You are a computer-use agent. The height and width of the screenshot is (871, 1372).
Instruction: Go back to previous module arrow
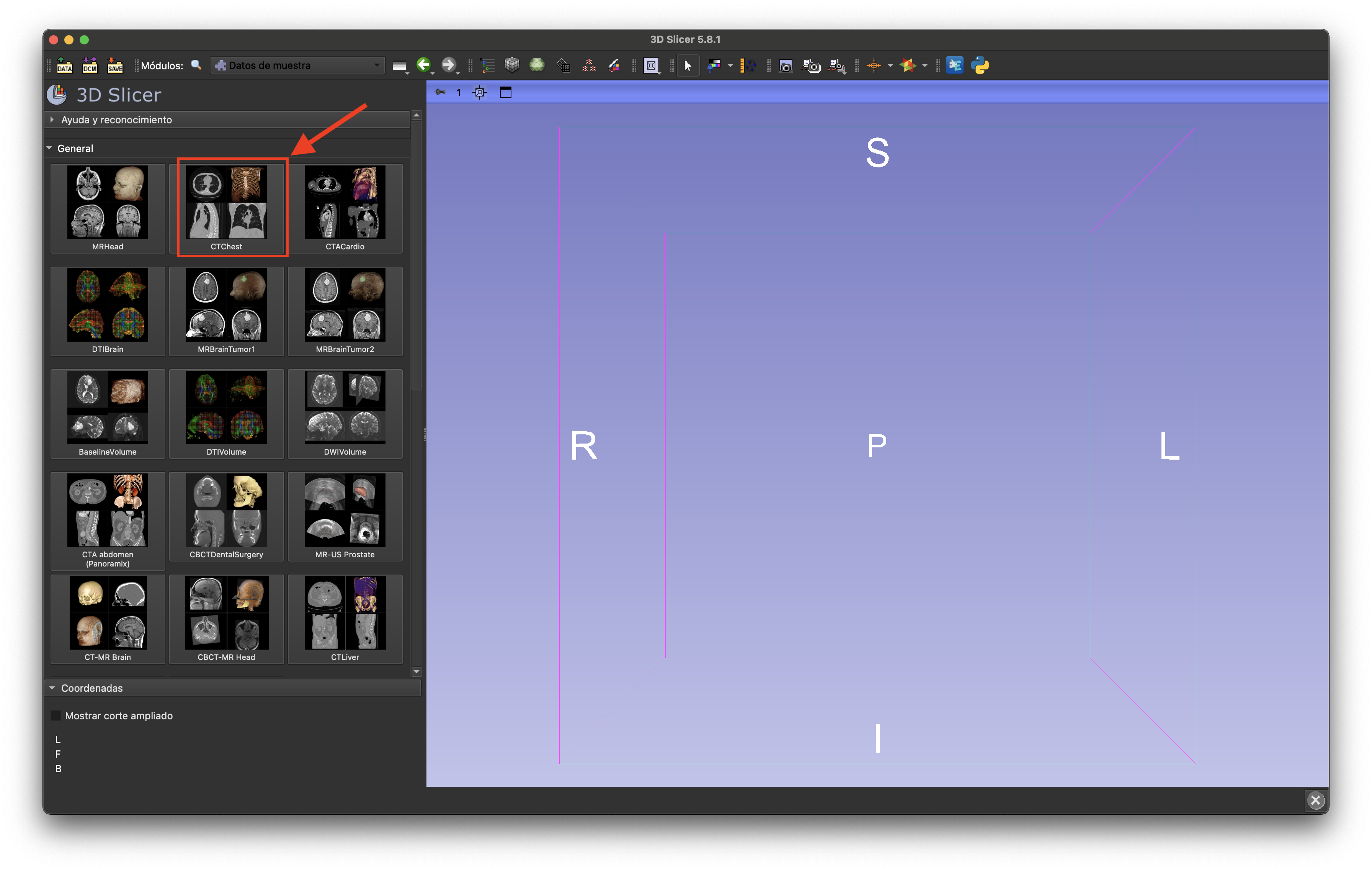423,65
